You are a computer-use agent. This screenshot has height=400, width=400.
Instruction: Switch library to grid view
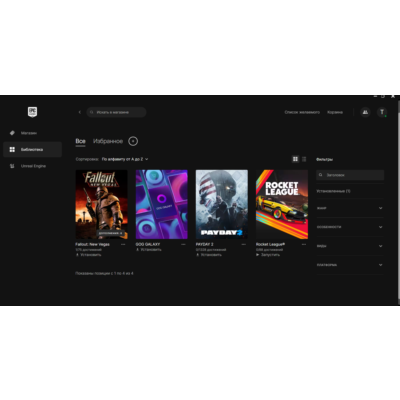point(295,159)
